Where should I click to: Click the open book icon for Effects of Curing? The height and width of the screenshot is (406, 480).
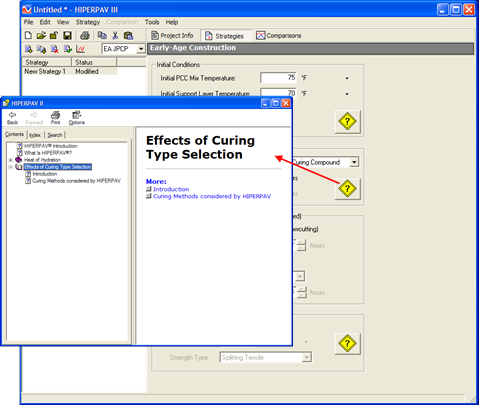(x=19, y=167)
